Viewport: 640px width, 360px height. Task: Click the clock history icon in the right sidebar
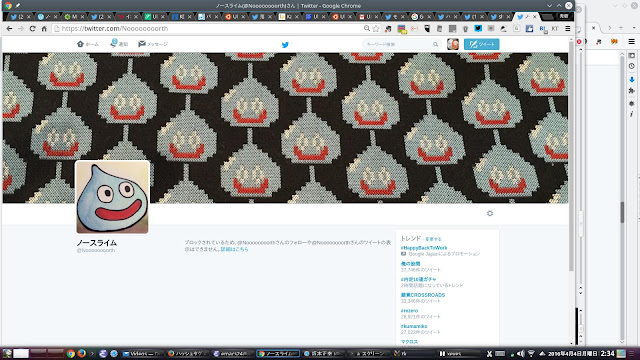(x=631, y=66)
